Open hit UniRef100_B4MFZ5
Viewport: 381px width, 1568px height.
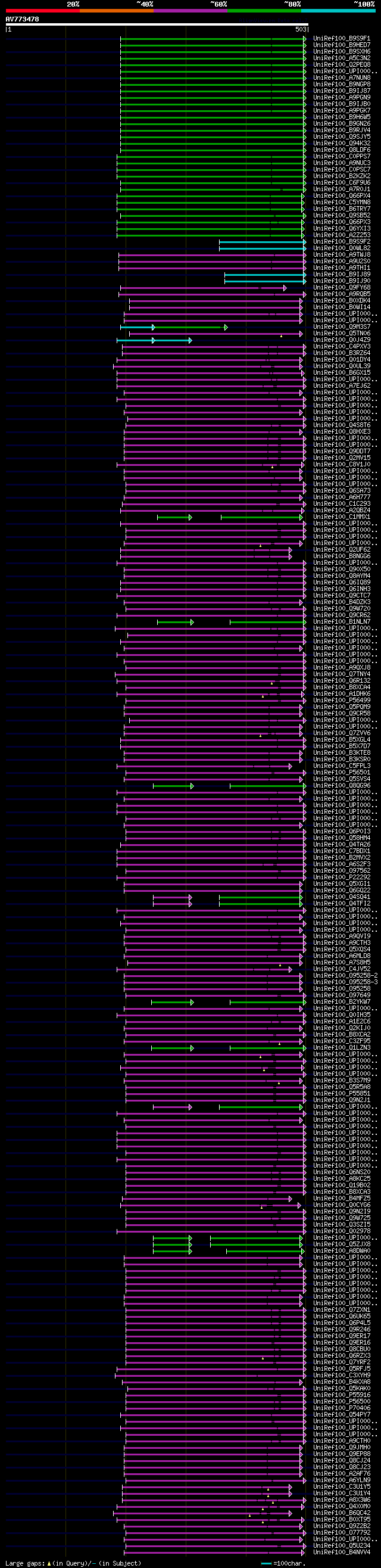click(342, 1199)
